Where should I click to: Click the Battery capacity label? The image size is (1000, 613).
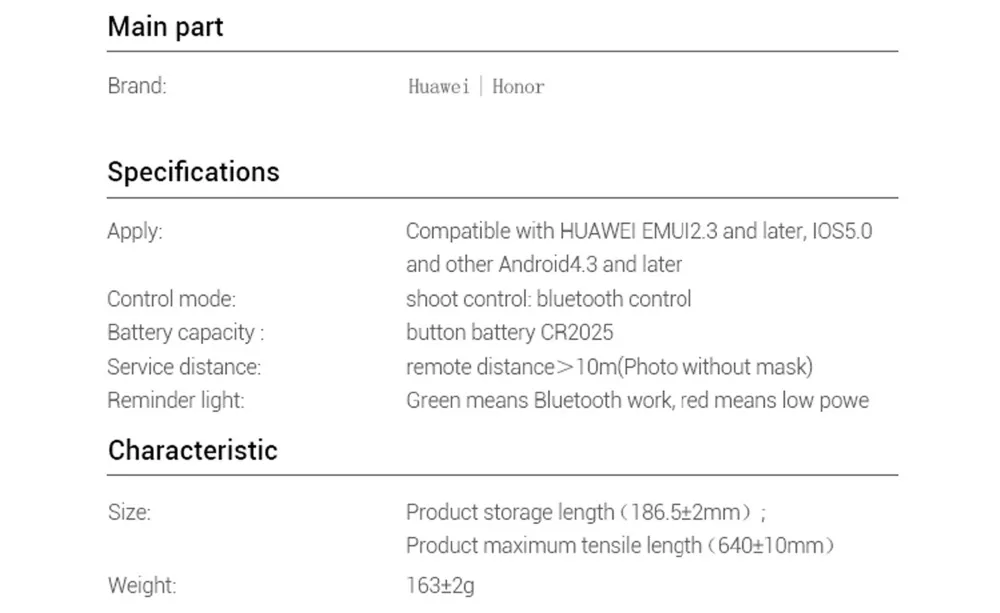tap(185, 332)
